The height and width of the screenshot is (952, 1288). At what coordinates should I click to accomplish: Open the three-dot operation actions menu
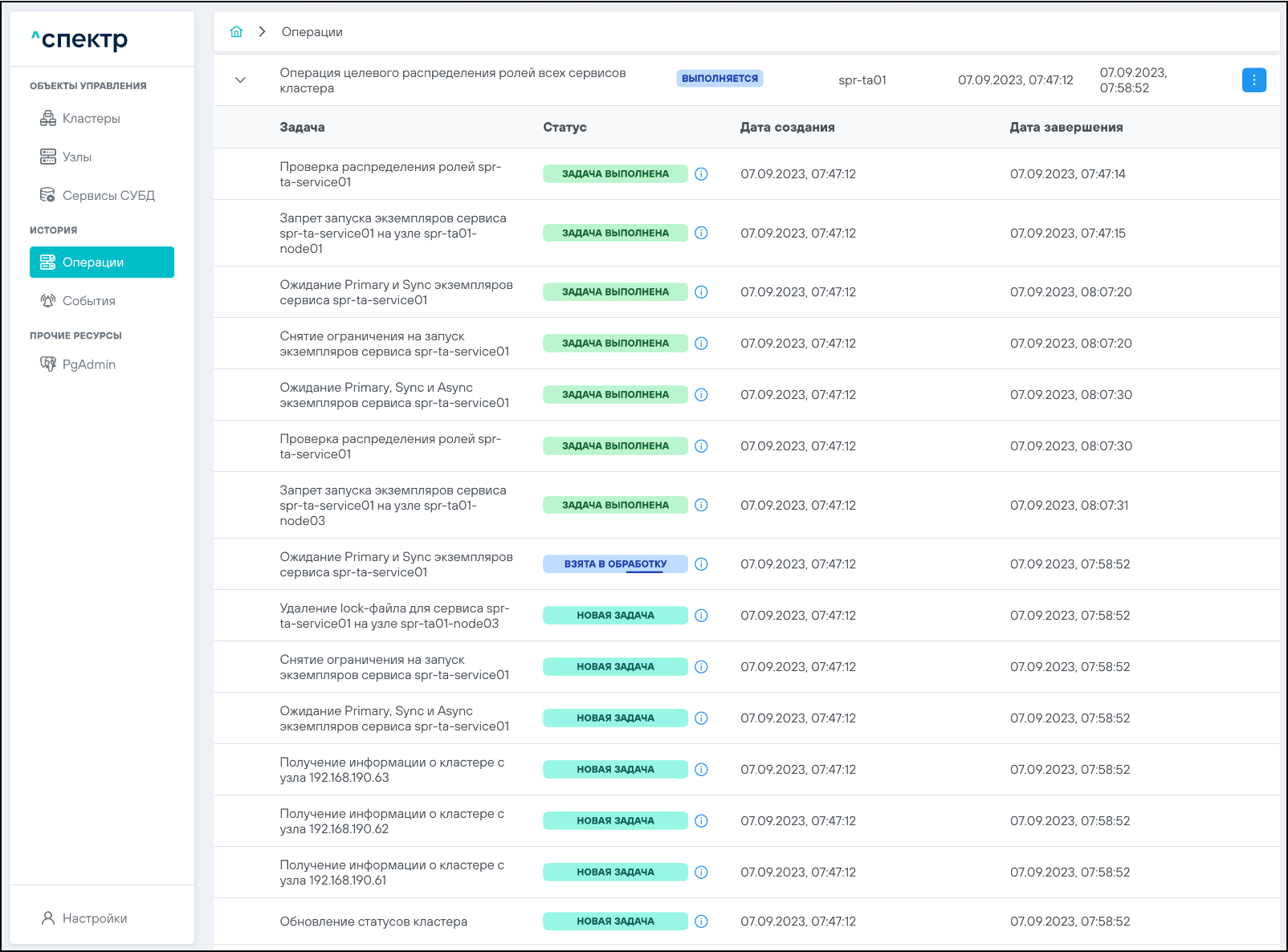(x=1253, y=80)
